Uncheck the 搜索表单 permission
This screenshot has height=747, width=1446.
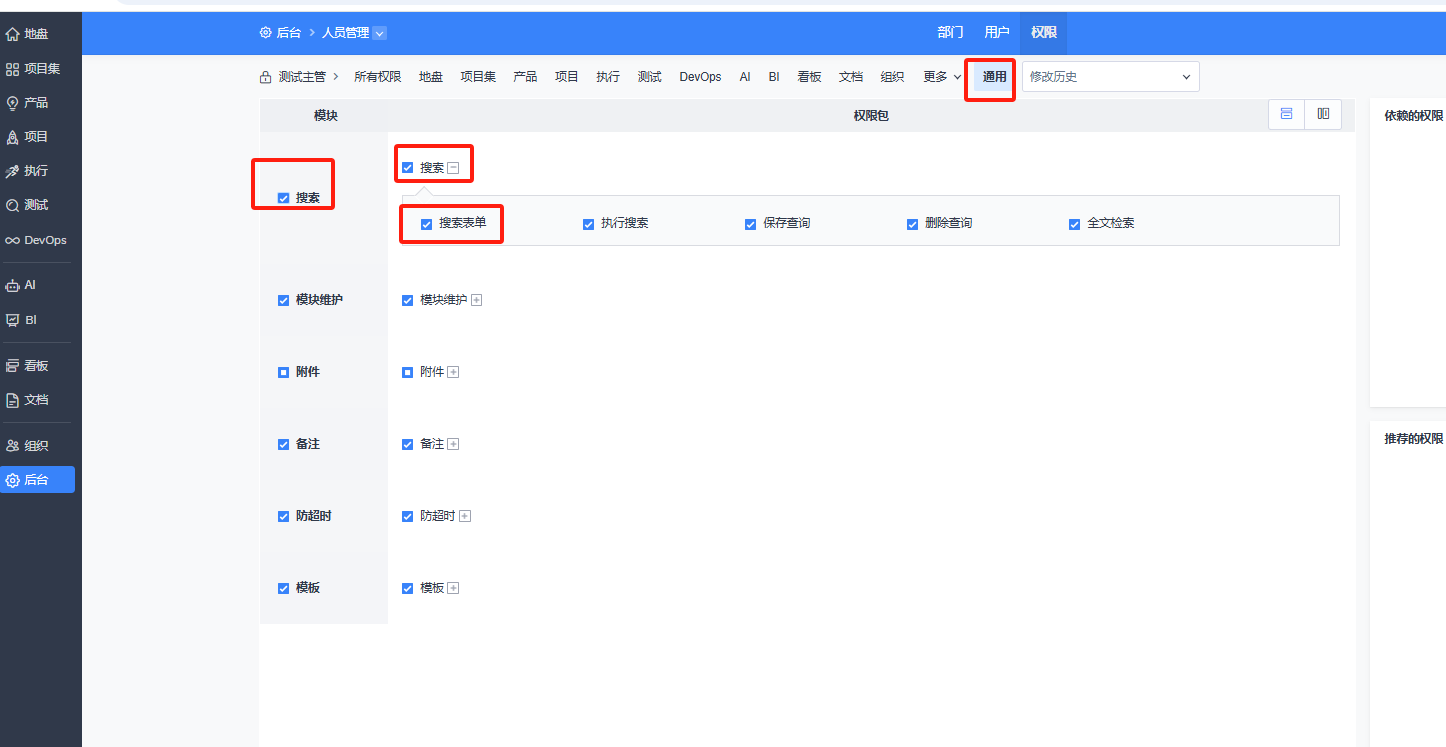point(426,224)
